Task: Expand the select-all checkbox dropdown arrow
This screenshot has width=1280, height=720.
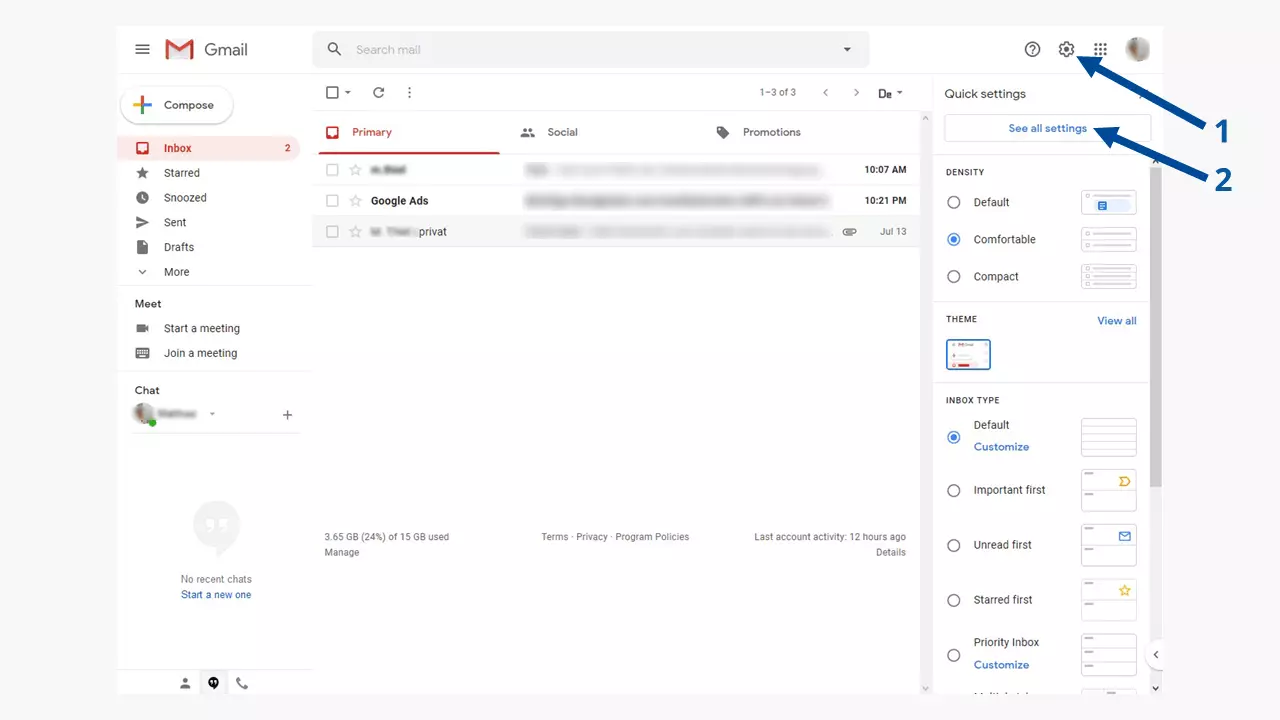Action: pyautogui.click(x=348, y=93)
